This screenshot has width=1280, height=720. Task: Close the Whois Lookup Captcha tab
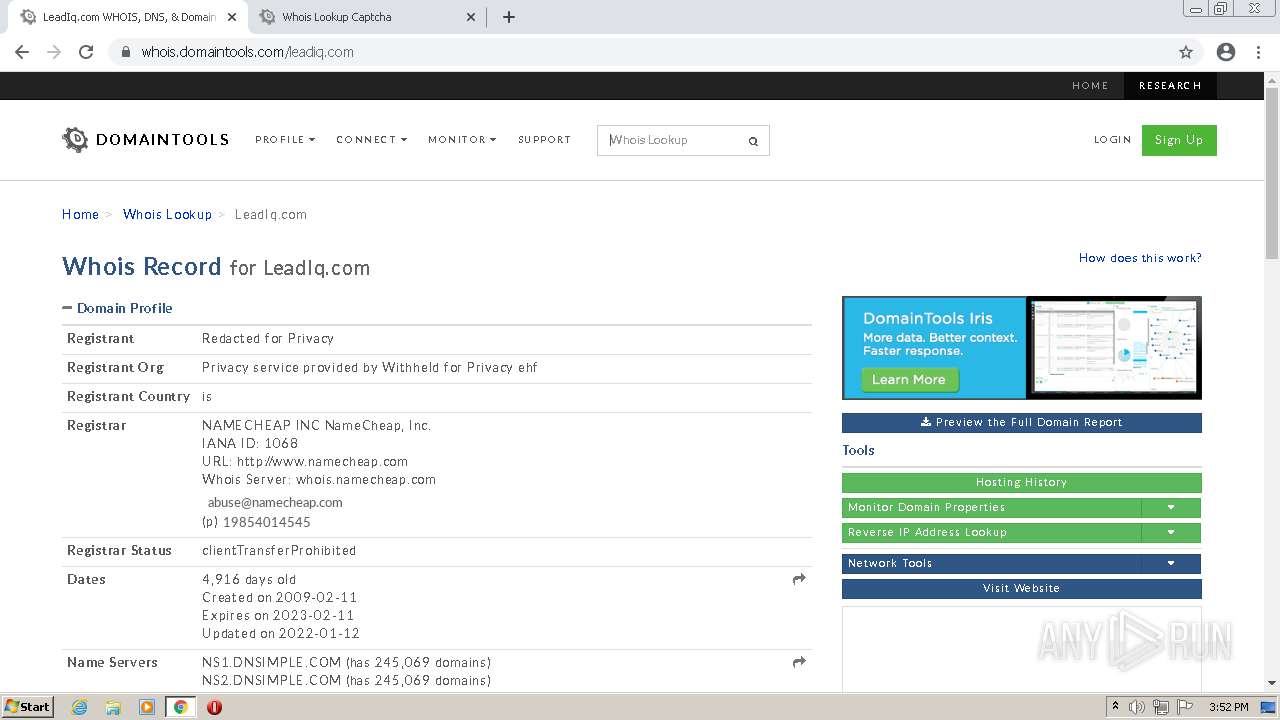[472, 17]
